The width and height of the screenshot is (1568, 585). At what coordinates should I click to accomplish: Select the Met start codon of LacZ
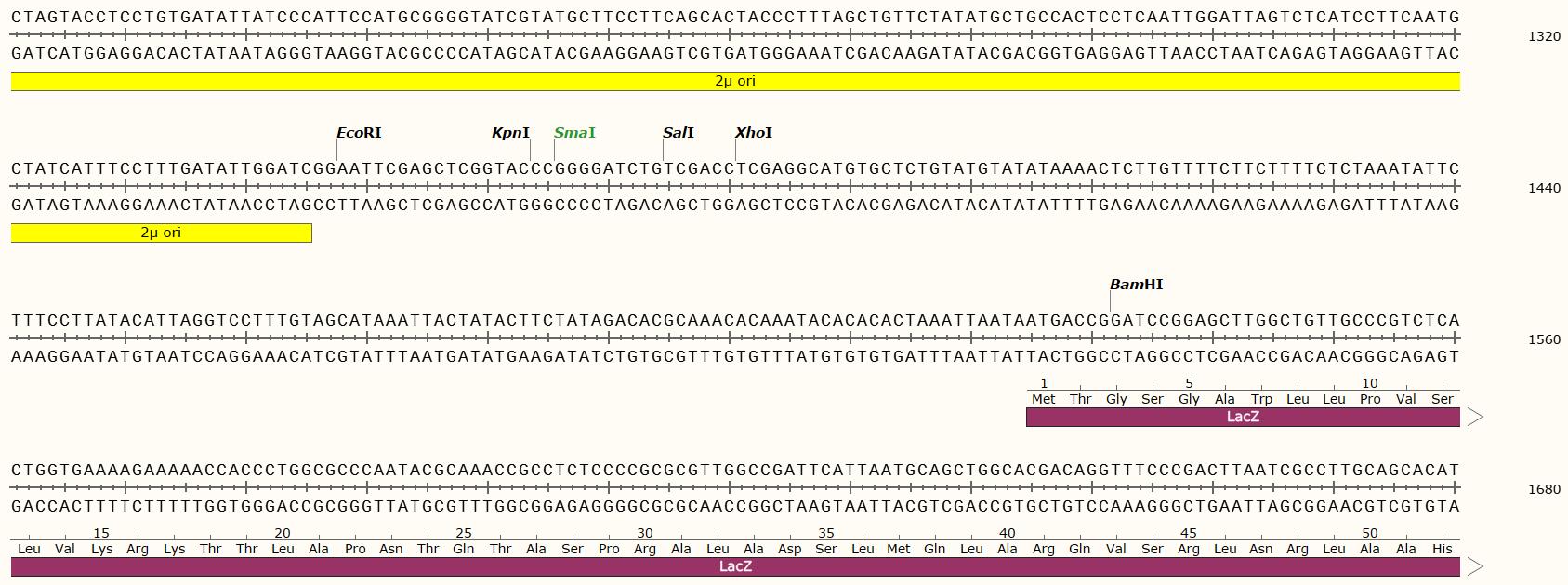coord(1044,399)
